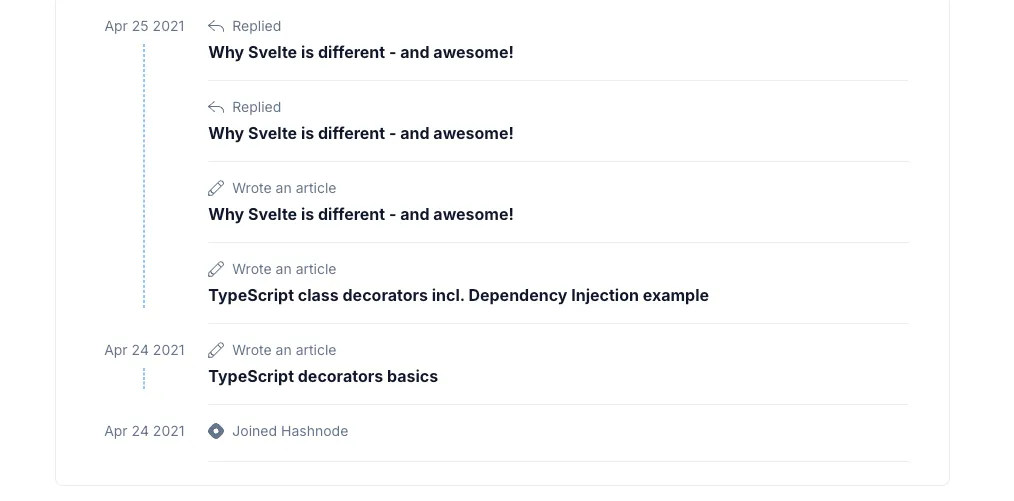Click the topmost reply arrow icon
1014x501 pixels.
click(x=216, y=26)
